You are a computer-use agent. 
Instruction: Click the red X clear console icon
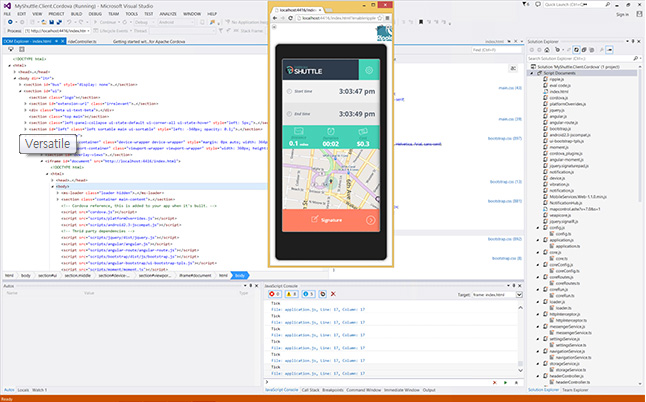click(x=333, y=294)
